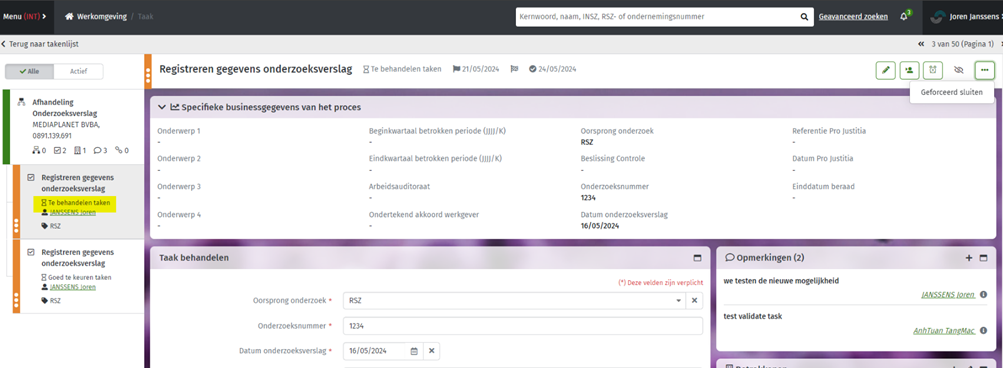Click the comments count icon showing 3
This screenshot has height=368, width=1003.
(101, 150)
